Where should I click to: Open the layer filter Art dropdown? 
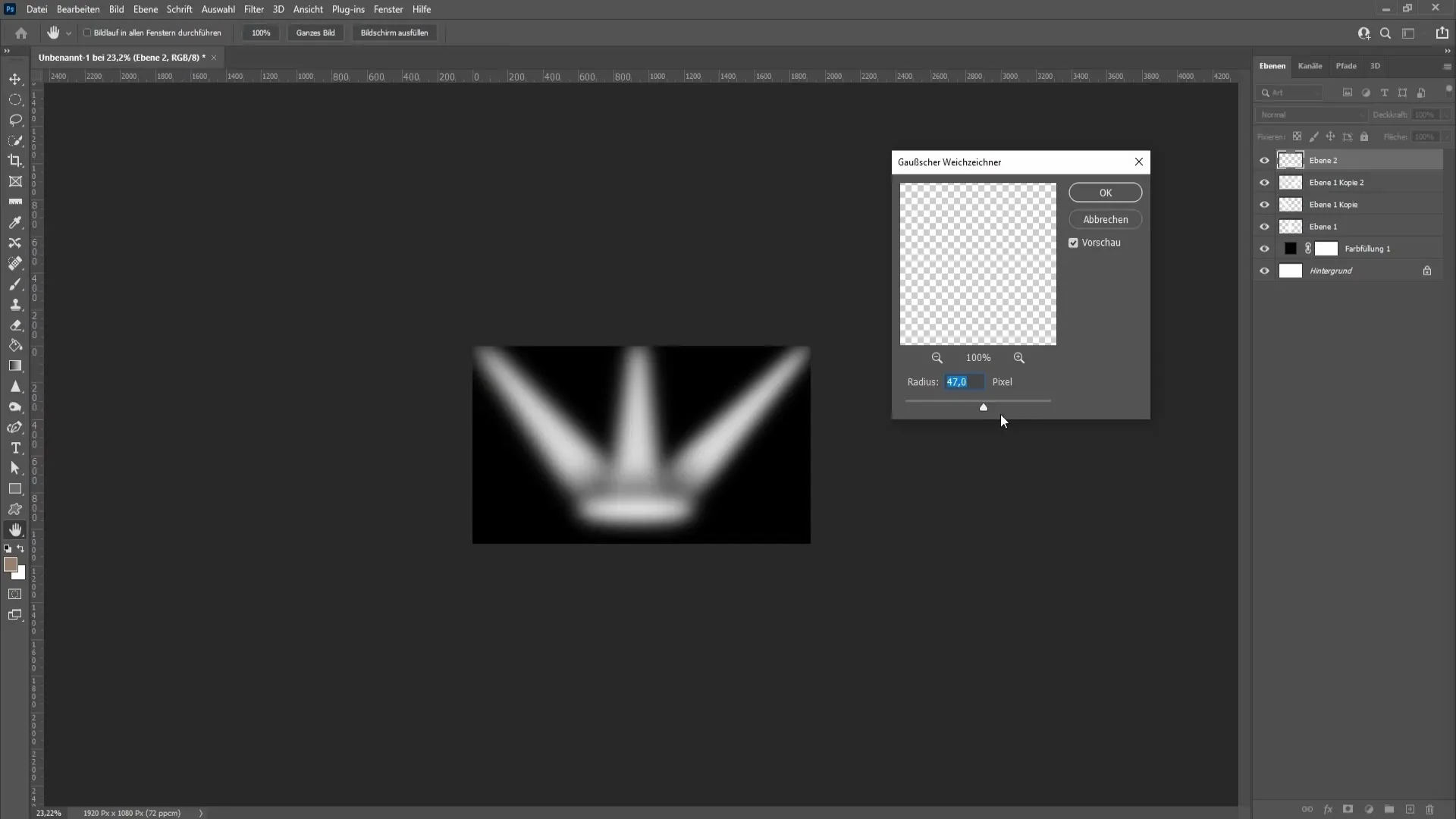[1289, 93]
